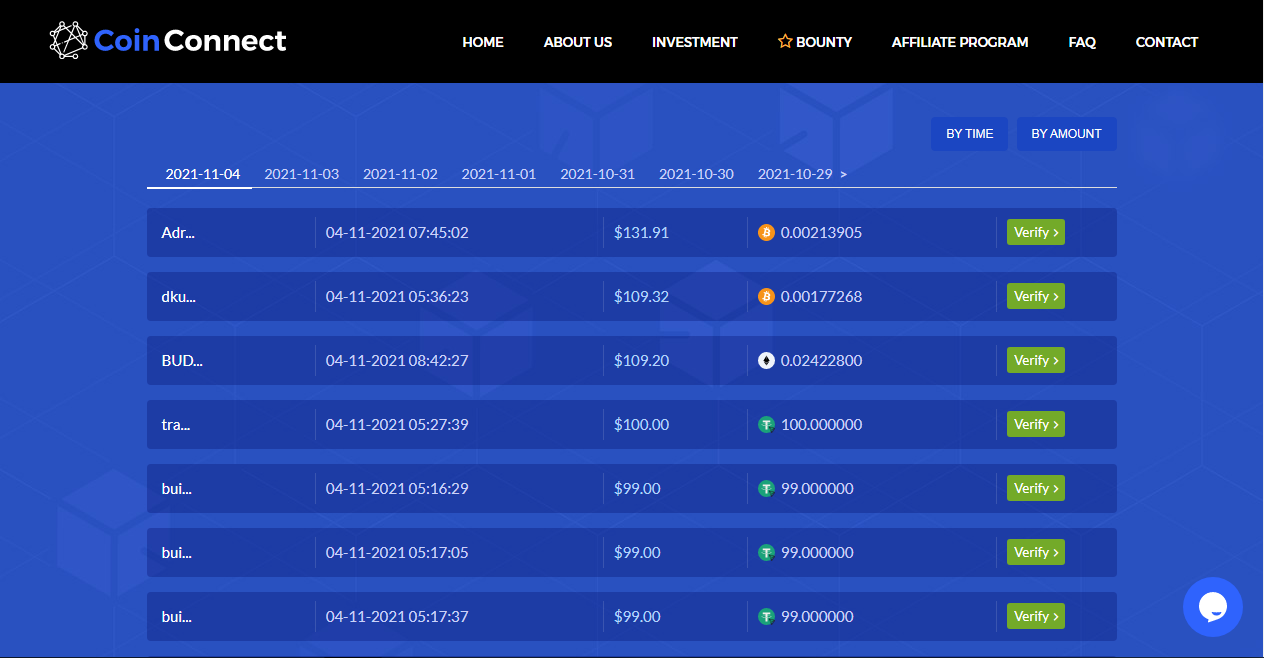Sort deposits By Amount
The width and height of the screenshot is (1264, 658).
[x=1067, y=133]
